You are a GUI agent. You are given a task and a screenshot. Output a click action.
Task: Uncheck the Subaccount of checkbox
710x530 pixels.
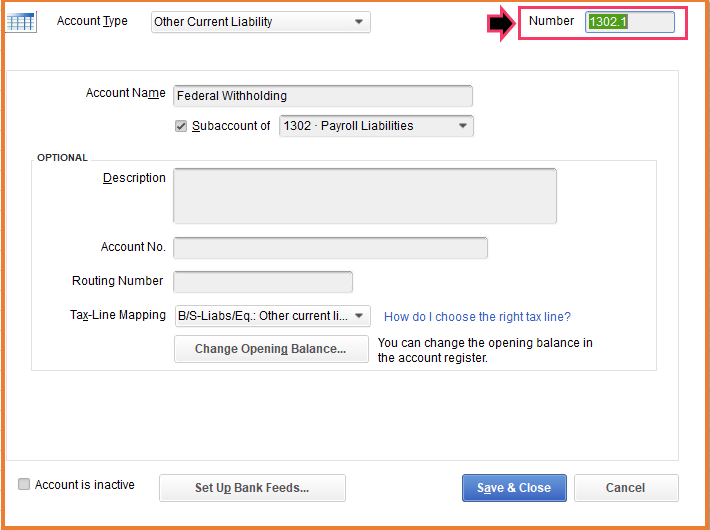181,126
